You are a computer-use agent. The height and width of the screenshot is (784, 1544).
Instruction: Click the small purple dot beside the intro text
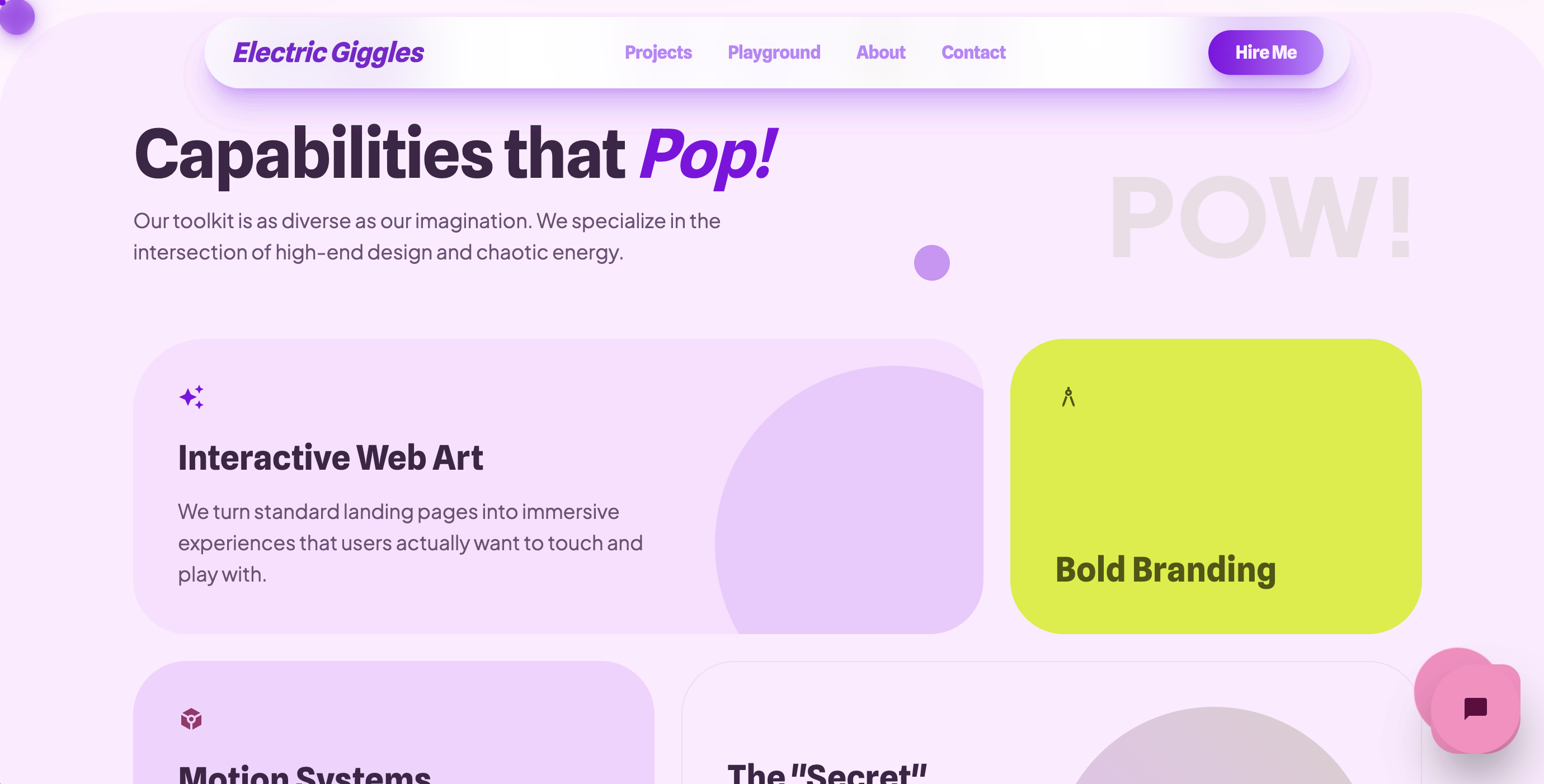[x=931, y=263]
